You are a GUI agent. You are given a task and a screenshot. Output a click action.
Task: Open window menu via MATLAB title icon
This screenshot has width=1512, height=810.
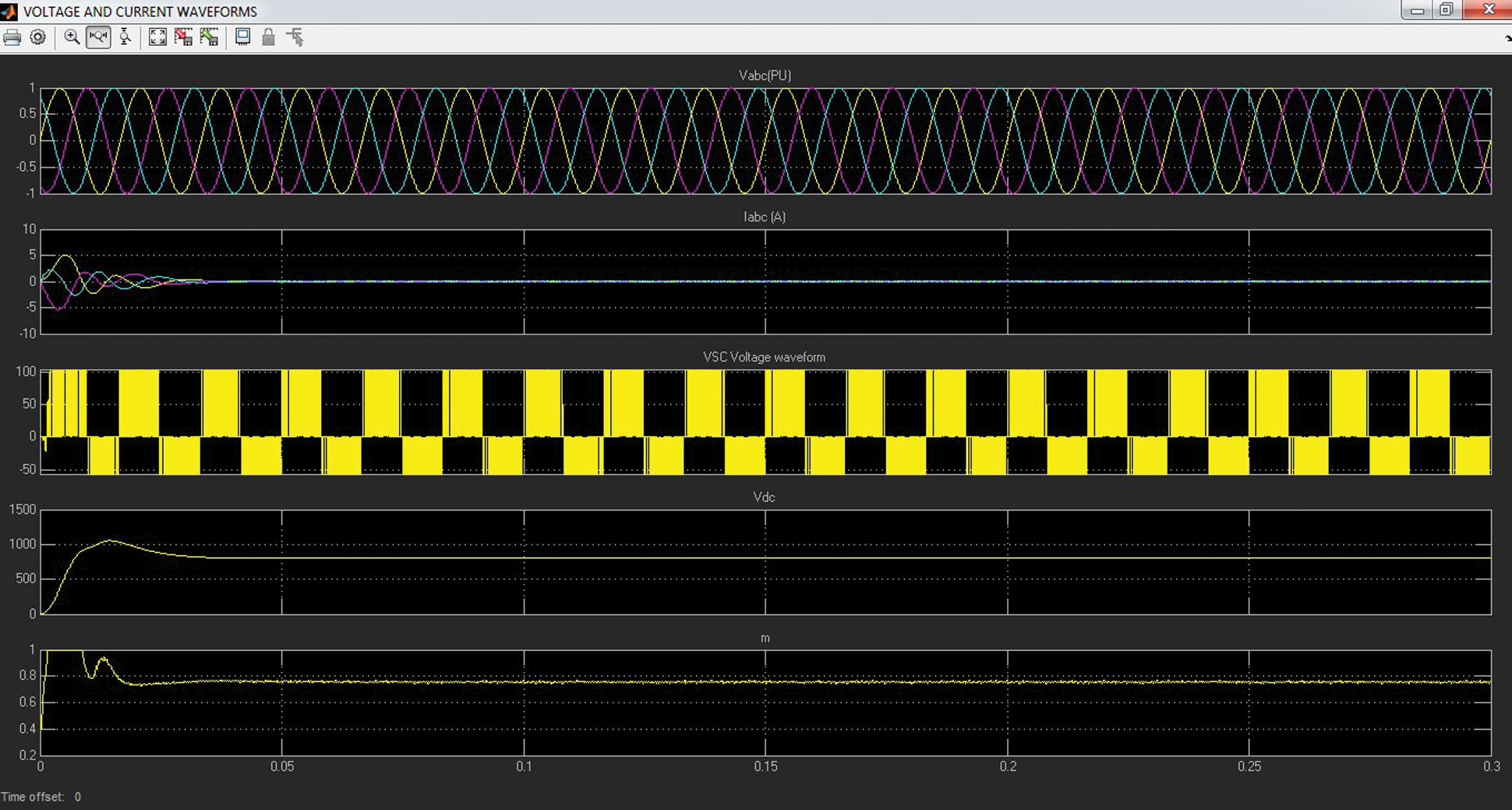(9, 12)
